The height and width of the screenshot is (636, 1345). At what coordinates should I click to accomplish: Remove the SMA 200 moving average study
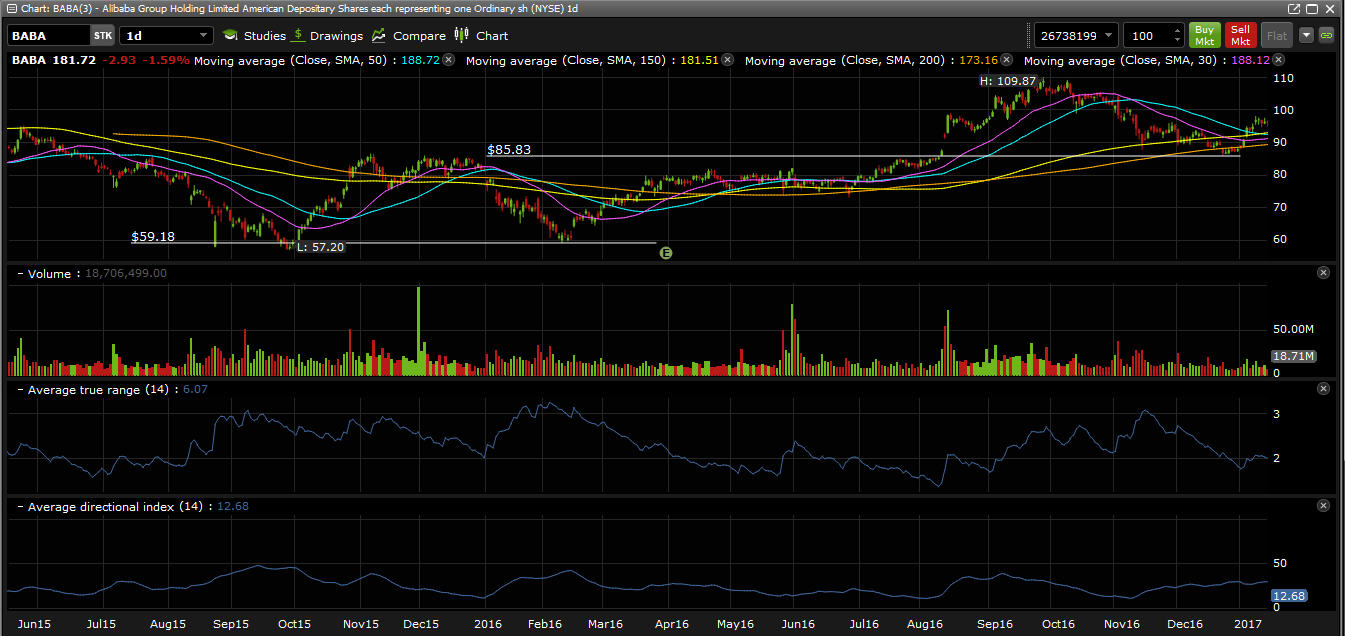(1006, 60)
